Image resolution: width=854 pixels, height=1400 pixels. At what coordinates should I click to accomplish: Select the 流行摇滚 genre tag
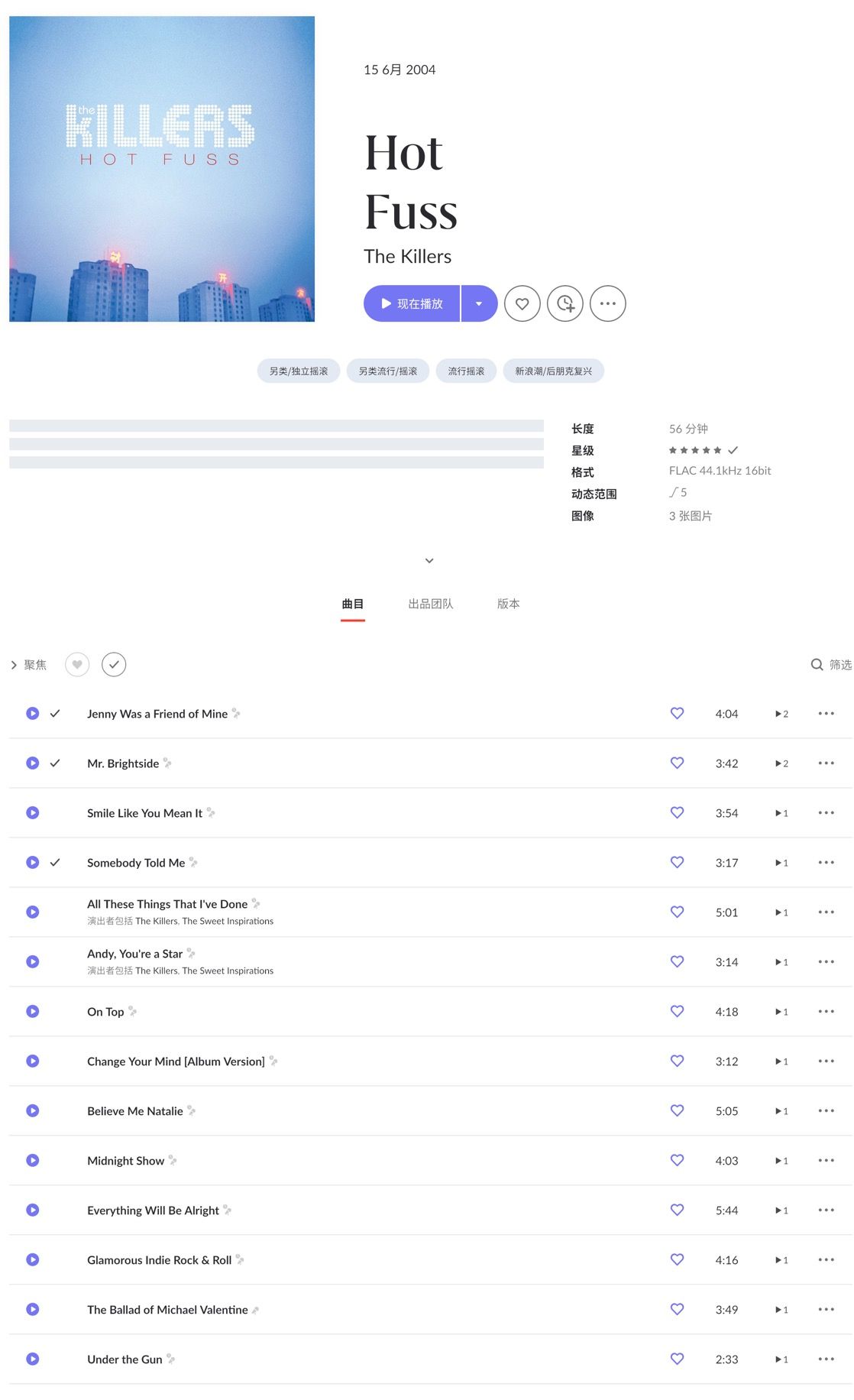[x=466, y=371]
